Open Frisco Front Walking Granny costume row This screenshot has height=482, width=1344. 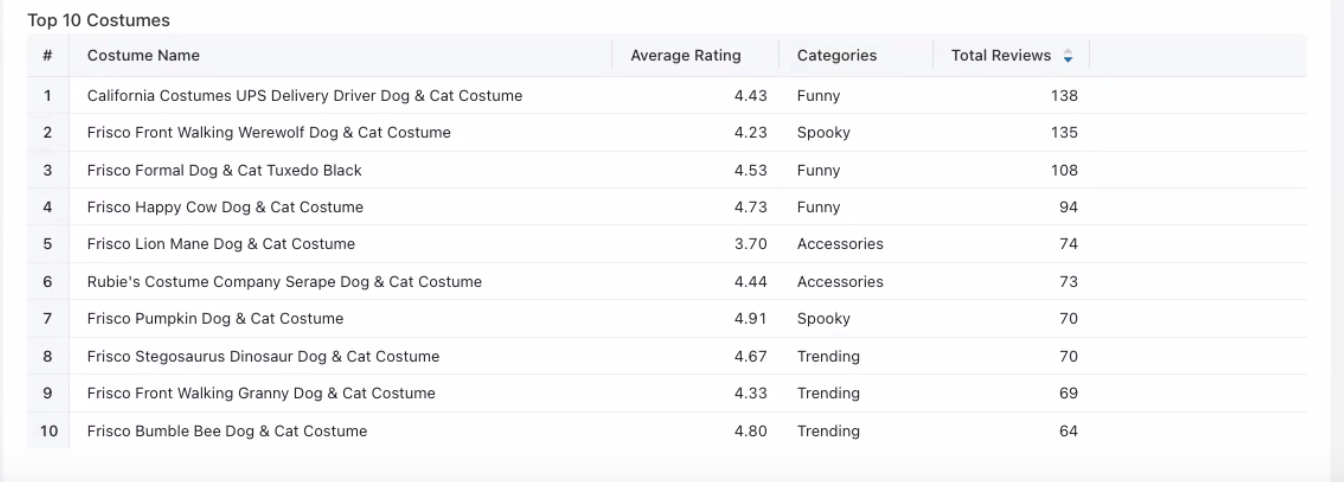point(261,393)
